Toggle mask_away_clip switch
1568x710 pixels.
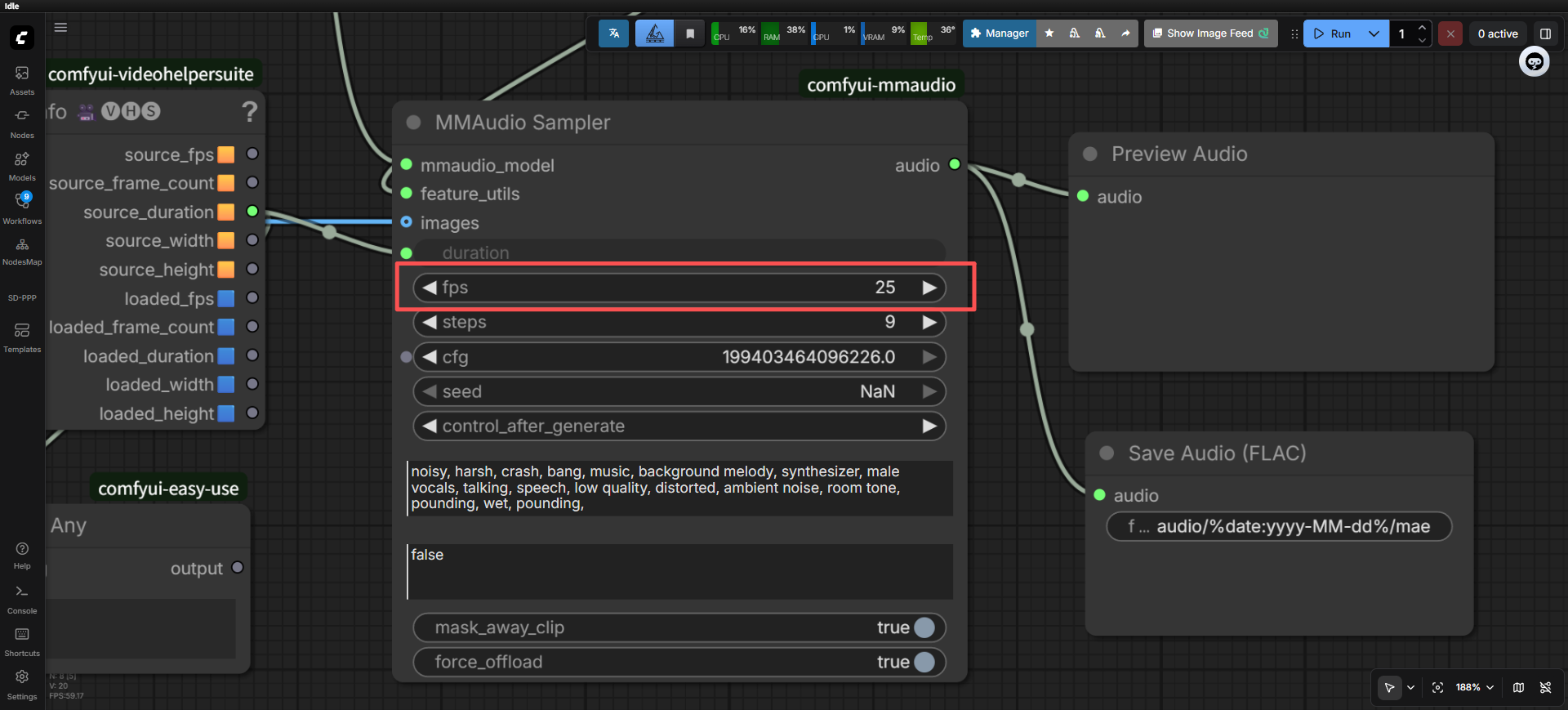(924, 627)
